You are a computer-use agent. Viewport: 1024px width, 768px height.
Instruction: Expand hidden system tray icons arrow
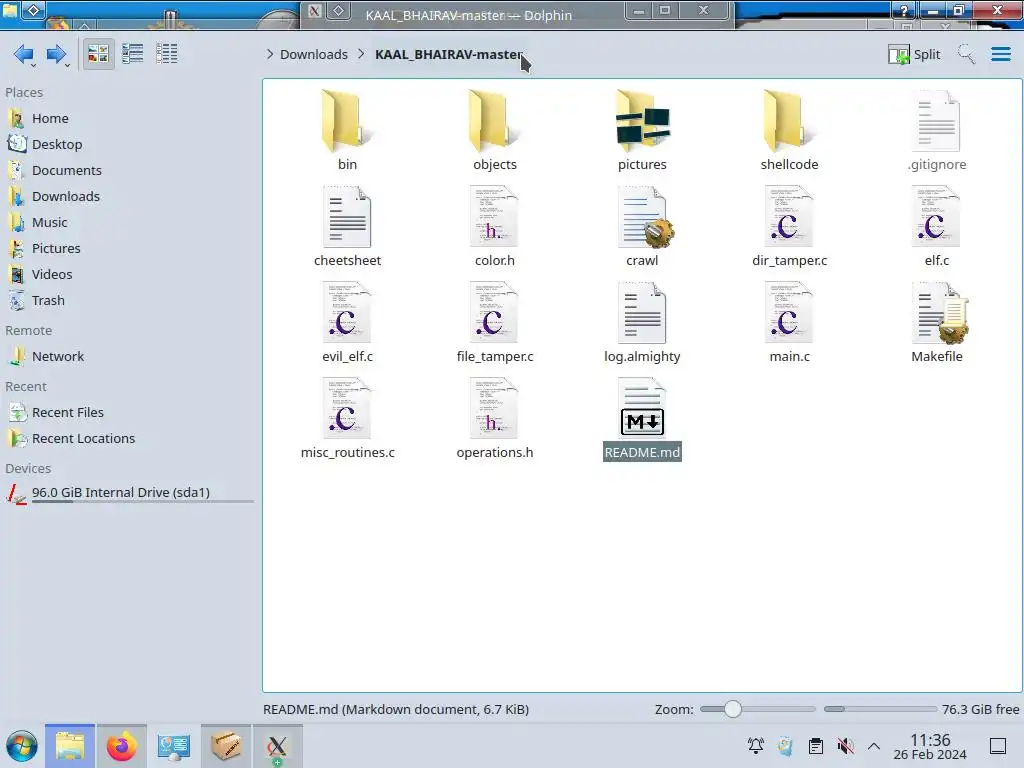coord(874,745)
